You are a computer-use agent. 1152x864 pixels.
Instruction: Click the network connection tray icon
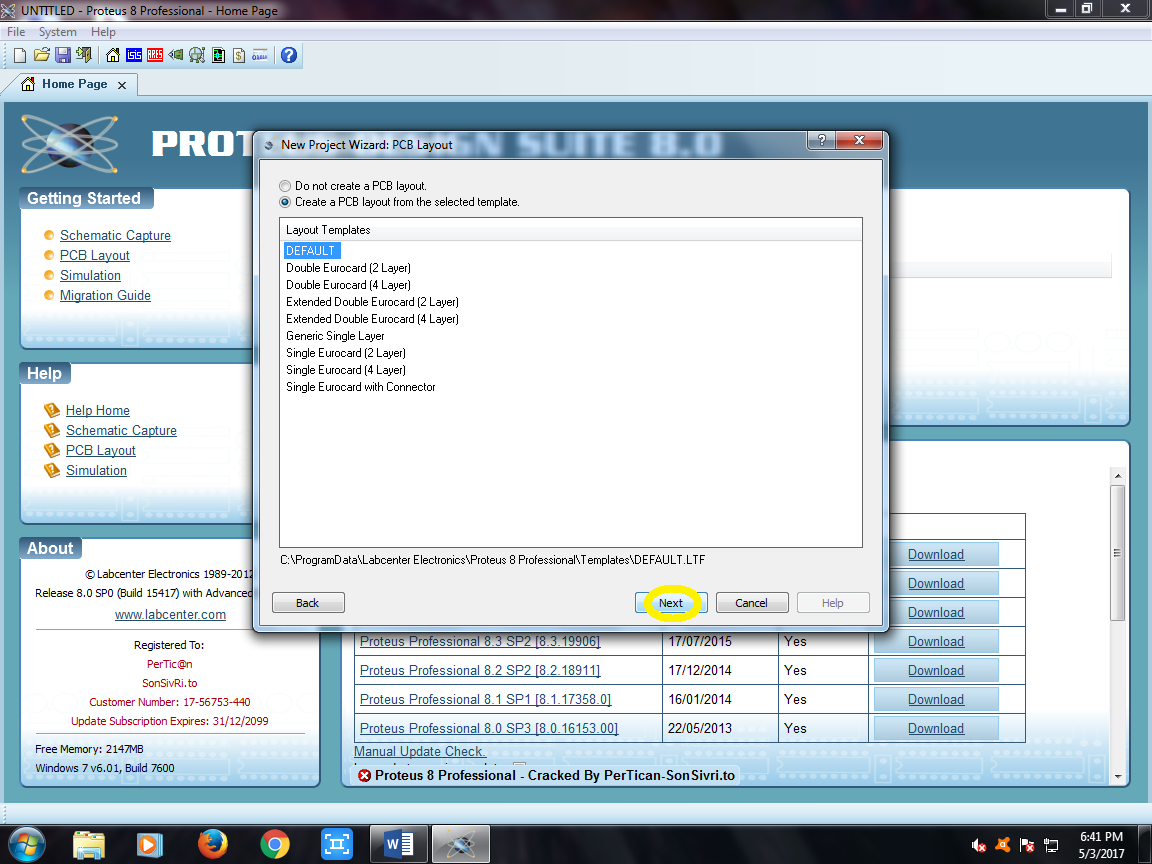click(1051, 846)
